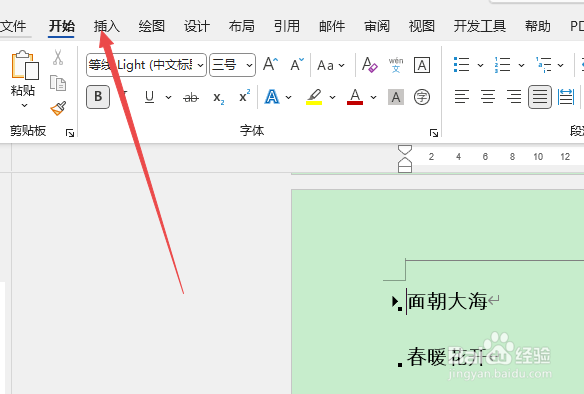Open the Numbering library dropdown
Screen dimensions: 584x394
[521, 66]
